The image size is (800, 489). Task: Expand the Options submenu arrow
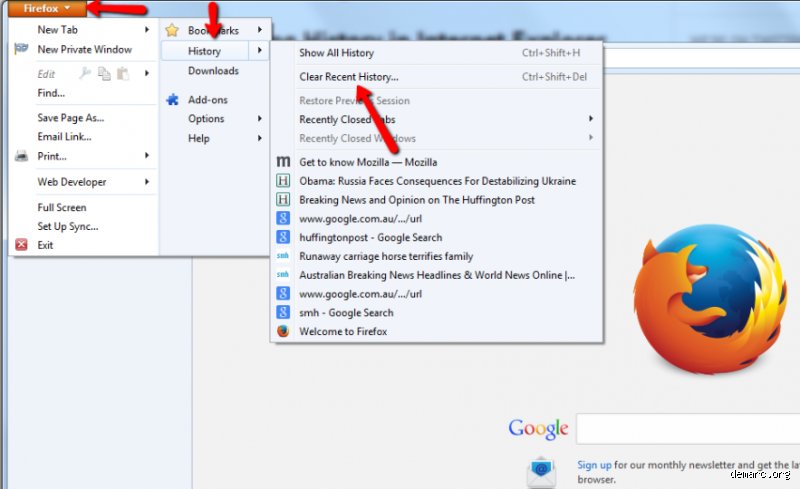pyautogui.click(x=260, y=118)
